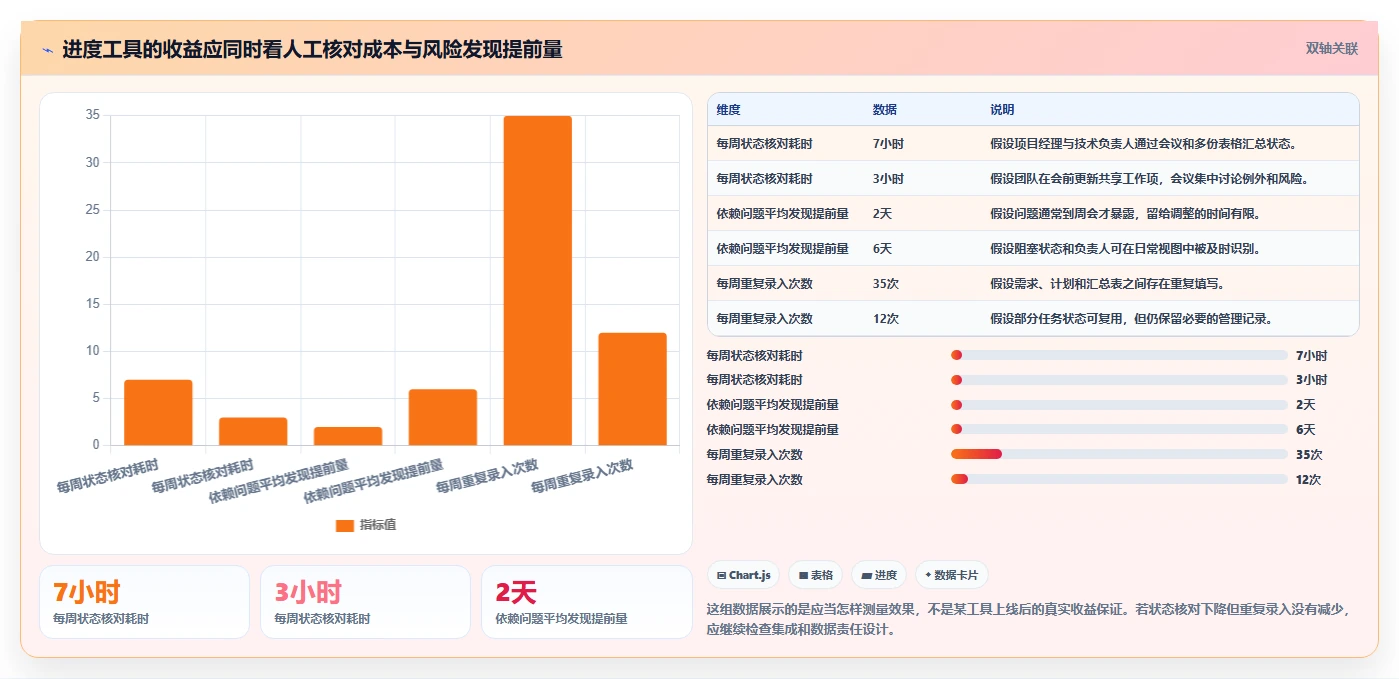Click the first chart bar with value 7
The image size is (1399, 679).
158,412
